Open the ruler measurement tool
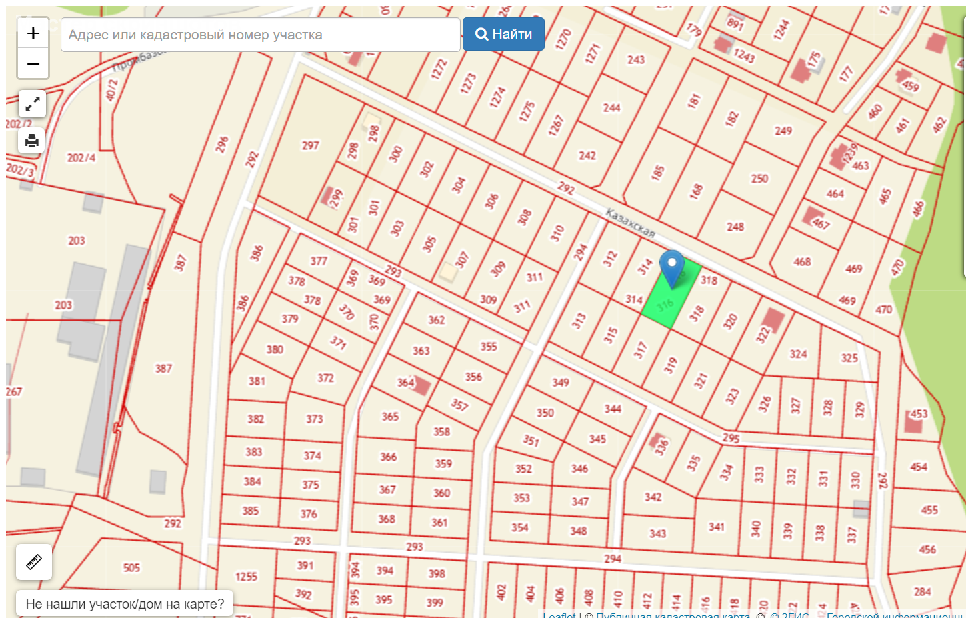 click(x=34, y=562)
